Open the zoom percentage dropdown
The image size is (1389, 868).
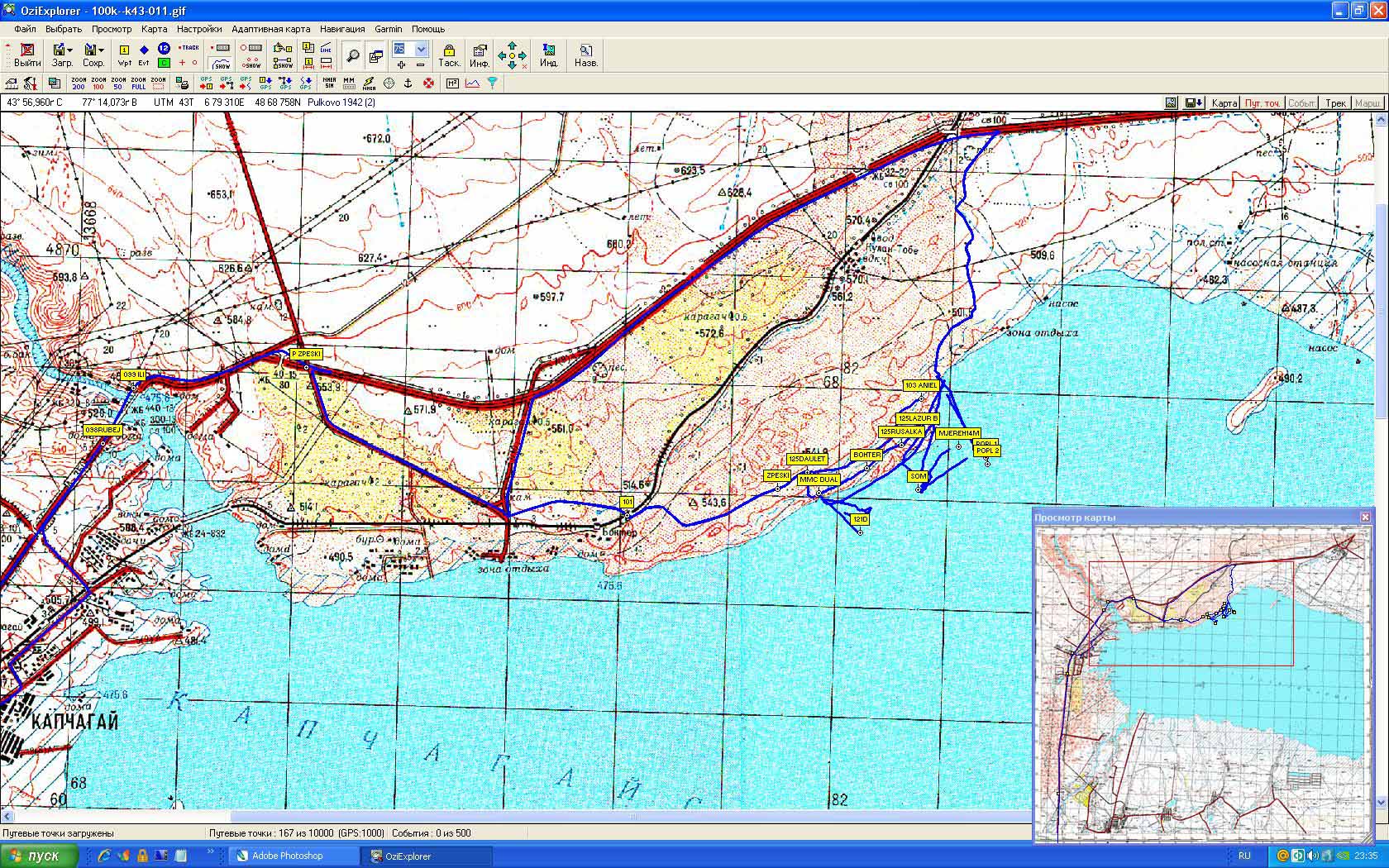[x=421, y=50]
